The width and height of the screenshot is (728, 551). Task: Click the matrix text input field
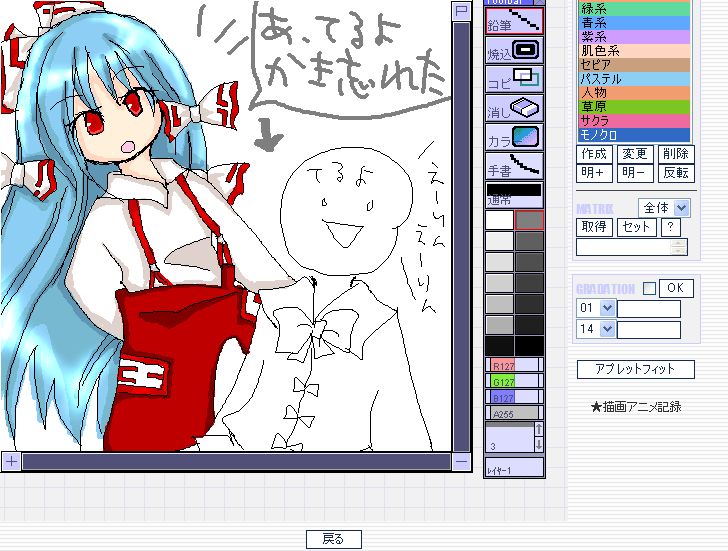click(624, 247)
